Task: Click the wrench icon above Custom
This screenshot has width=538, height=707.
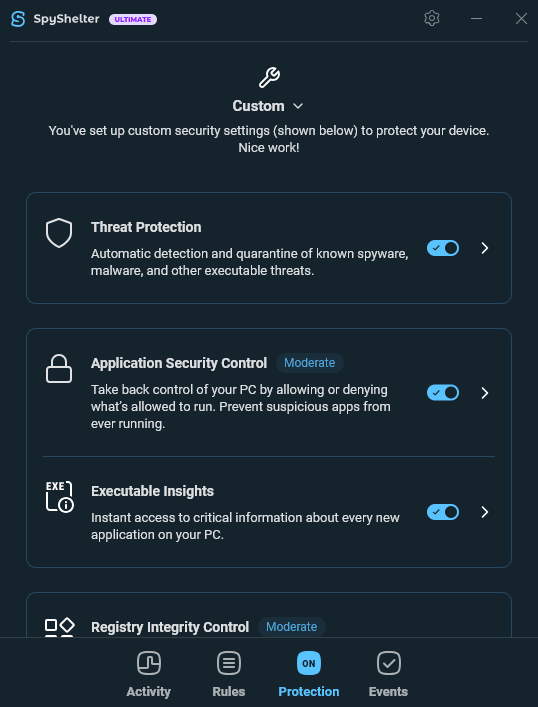Action: 269,78
